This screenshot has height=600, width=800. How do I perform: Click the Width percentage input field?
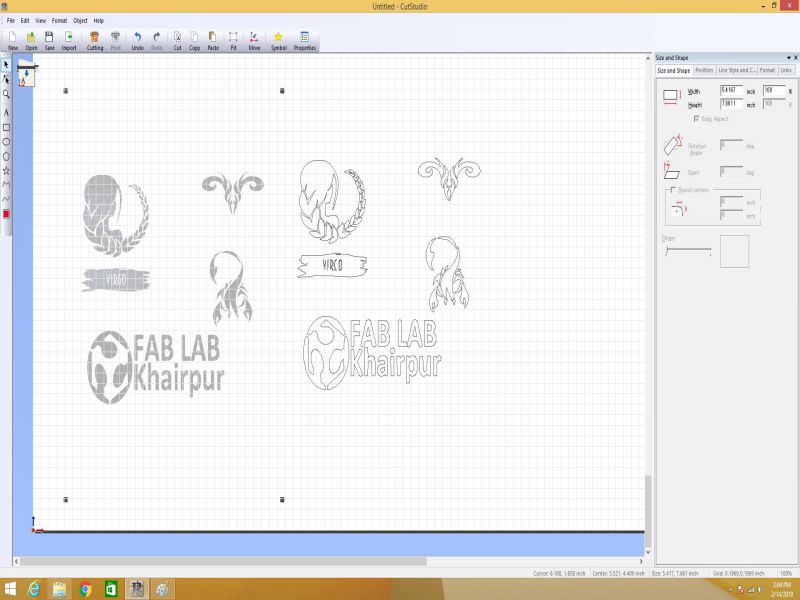pyautogui.click(x=774, y=90)
